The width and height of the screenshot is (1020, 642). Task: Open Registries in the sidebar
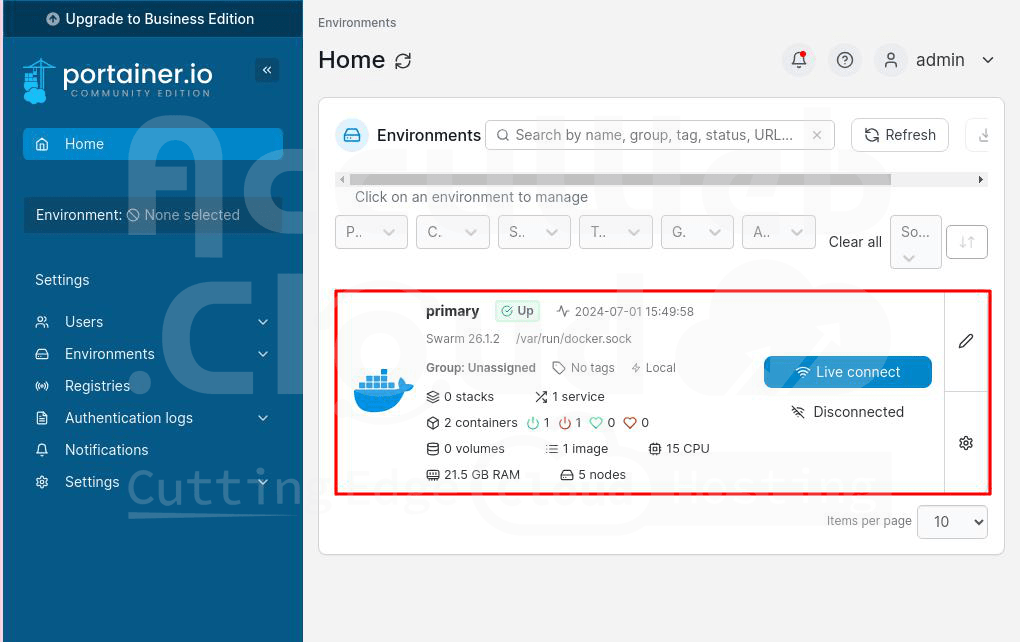[97, 386]
